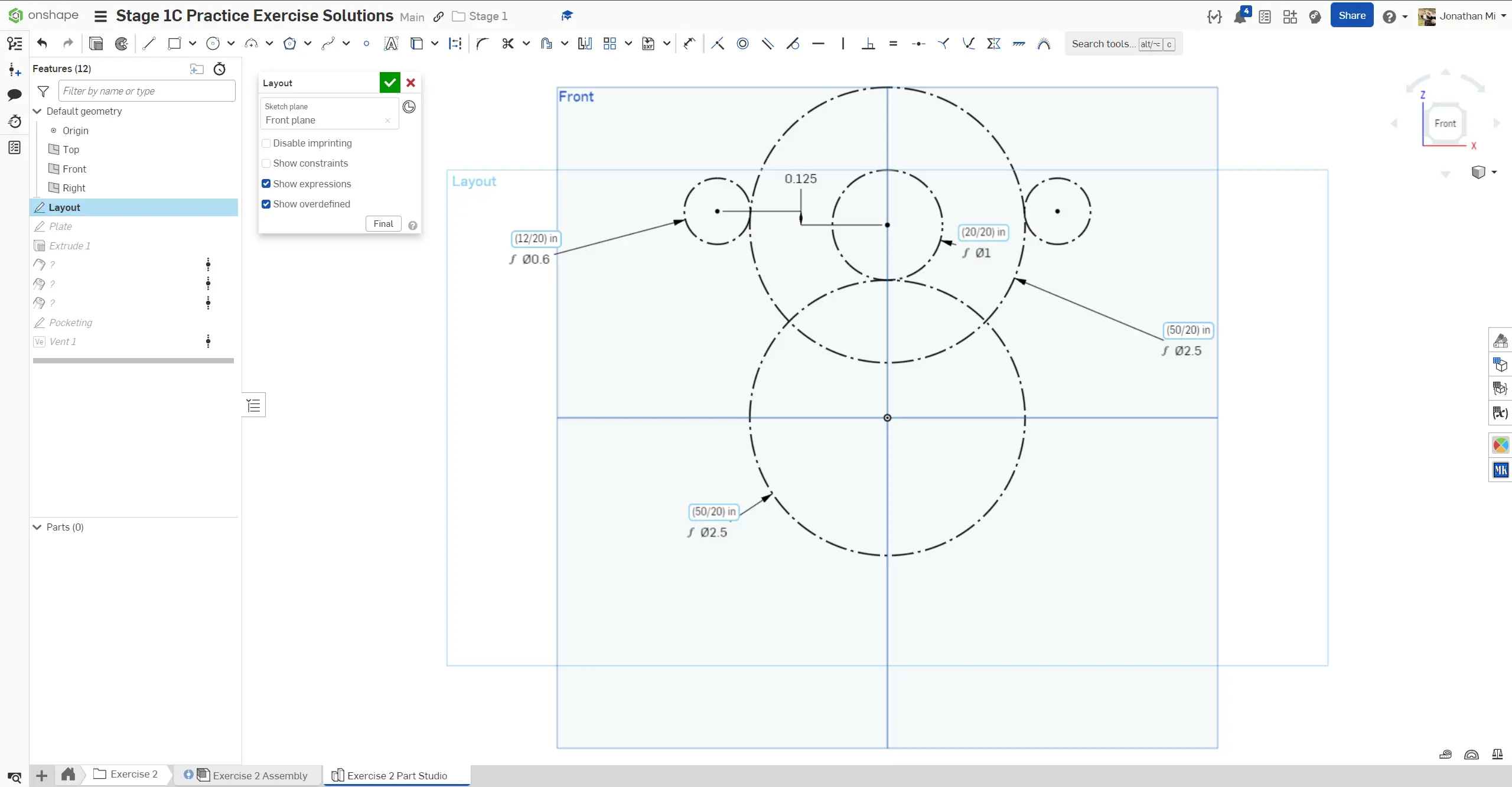Enable the Disable imprinting checkbox

266,143
